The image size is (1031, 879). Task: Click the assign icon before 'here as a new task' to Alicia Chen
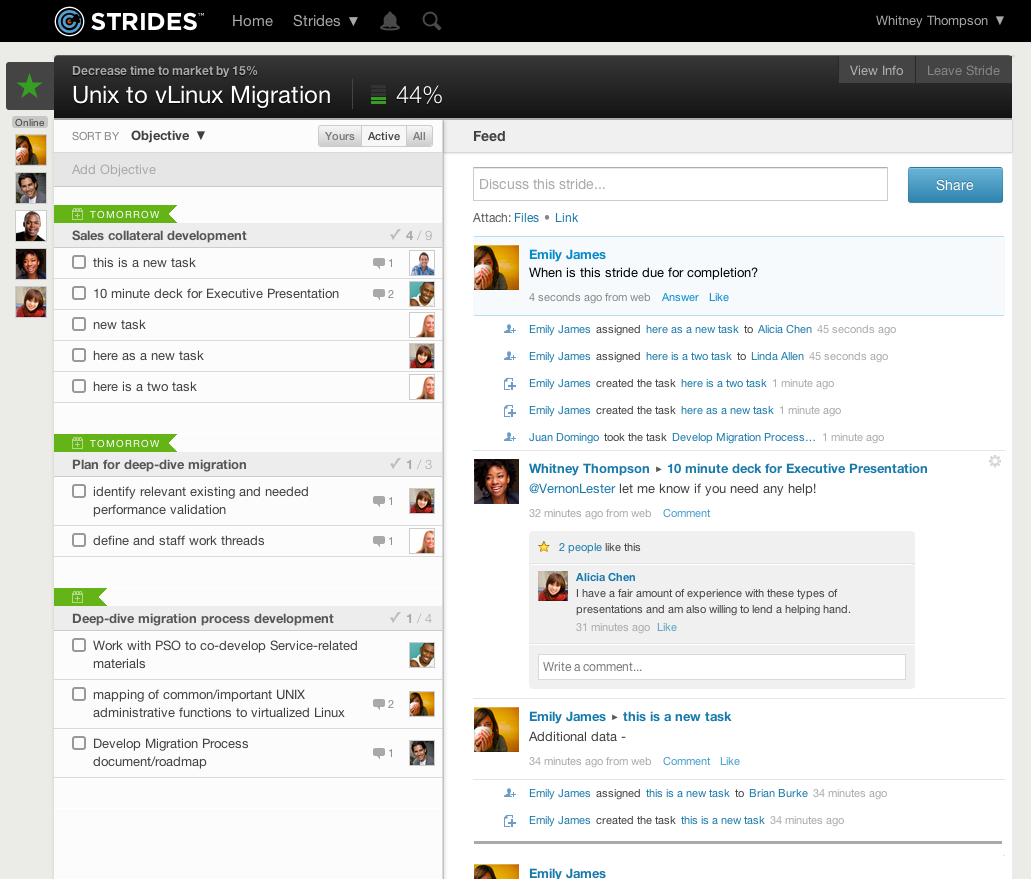click(x=510, y=329)
